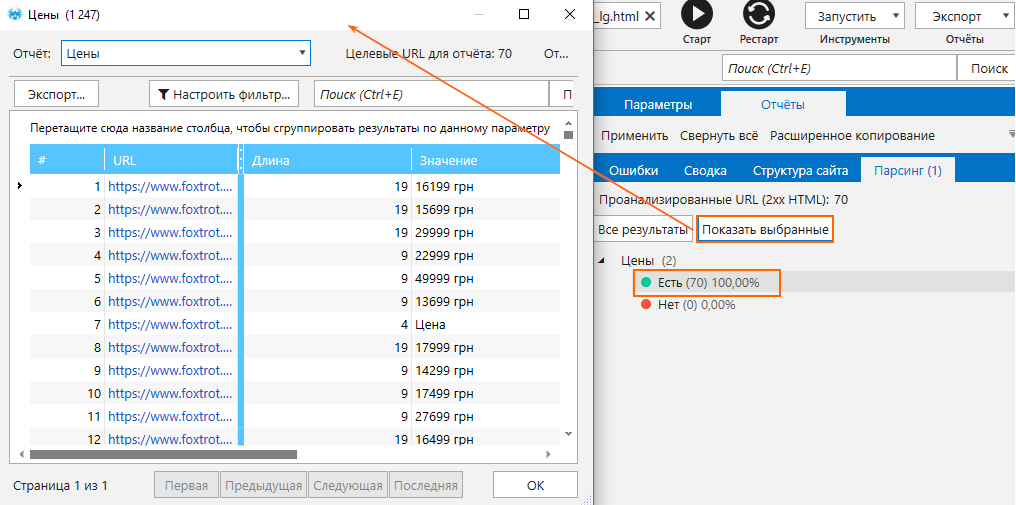Click the green Есть status dot
Image resolution: width=1016 pixels, height=505 pixels.
645,283
